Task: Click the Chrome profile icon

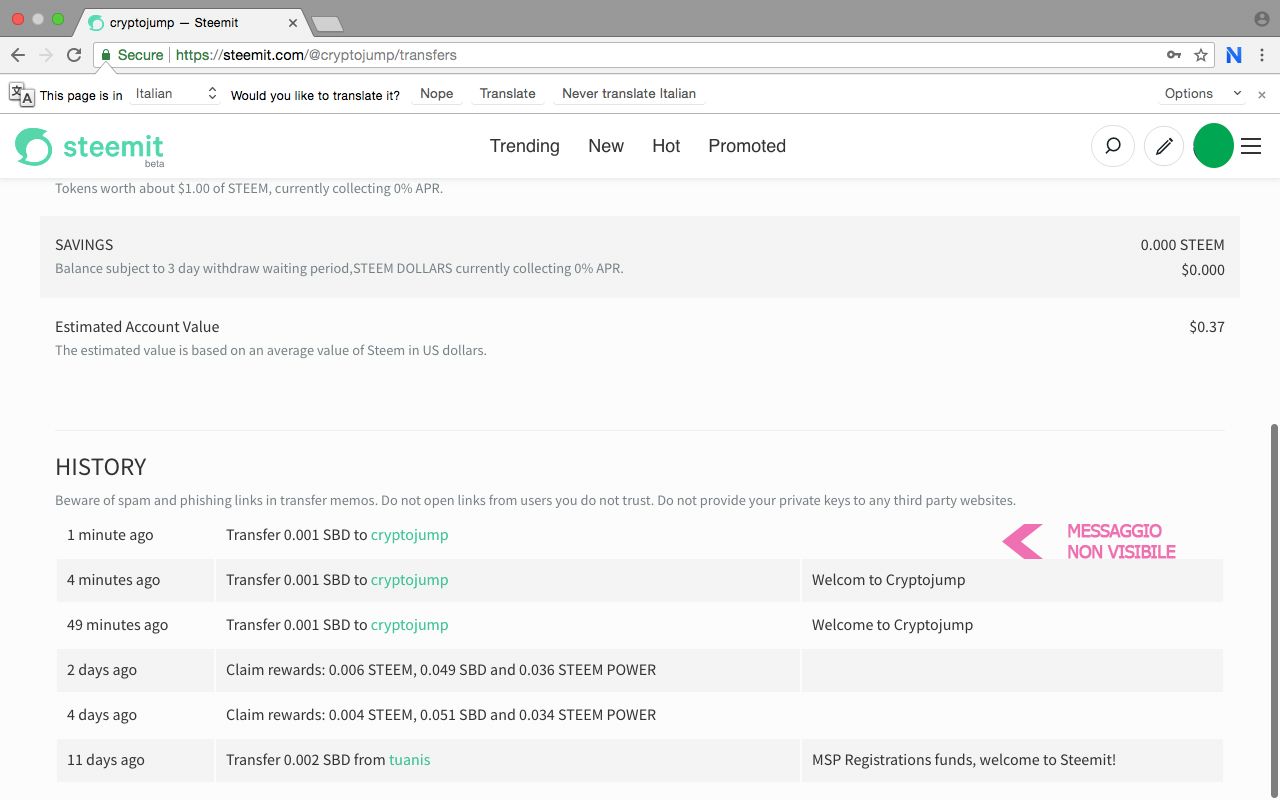Action: pos(1261,19)
